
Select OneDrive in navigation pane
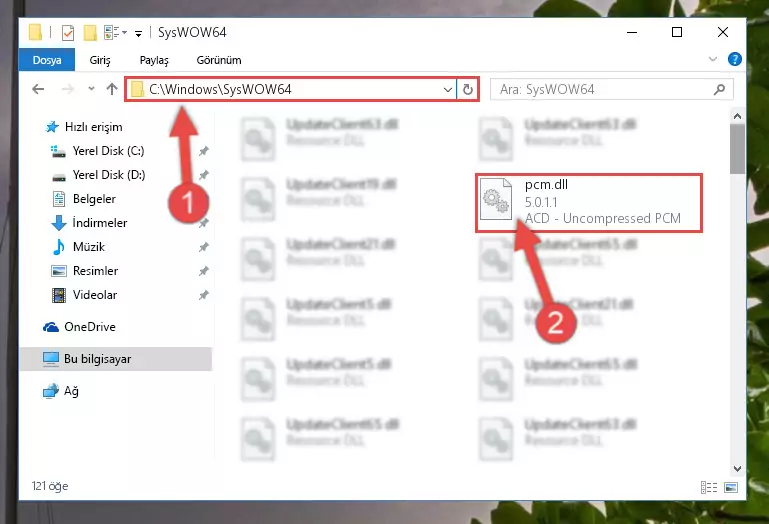90,327
